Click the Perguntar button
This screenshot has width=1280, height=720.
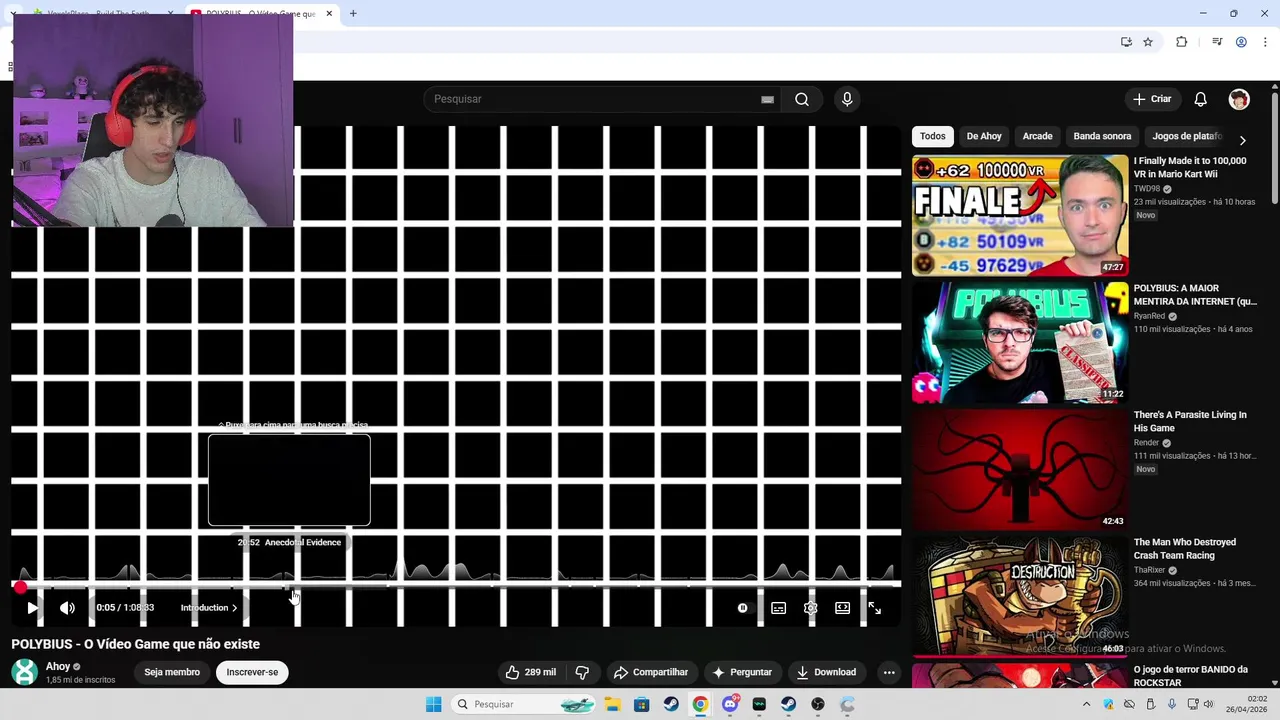coord(742,672)
